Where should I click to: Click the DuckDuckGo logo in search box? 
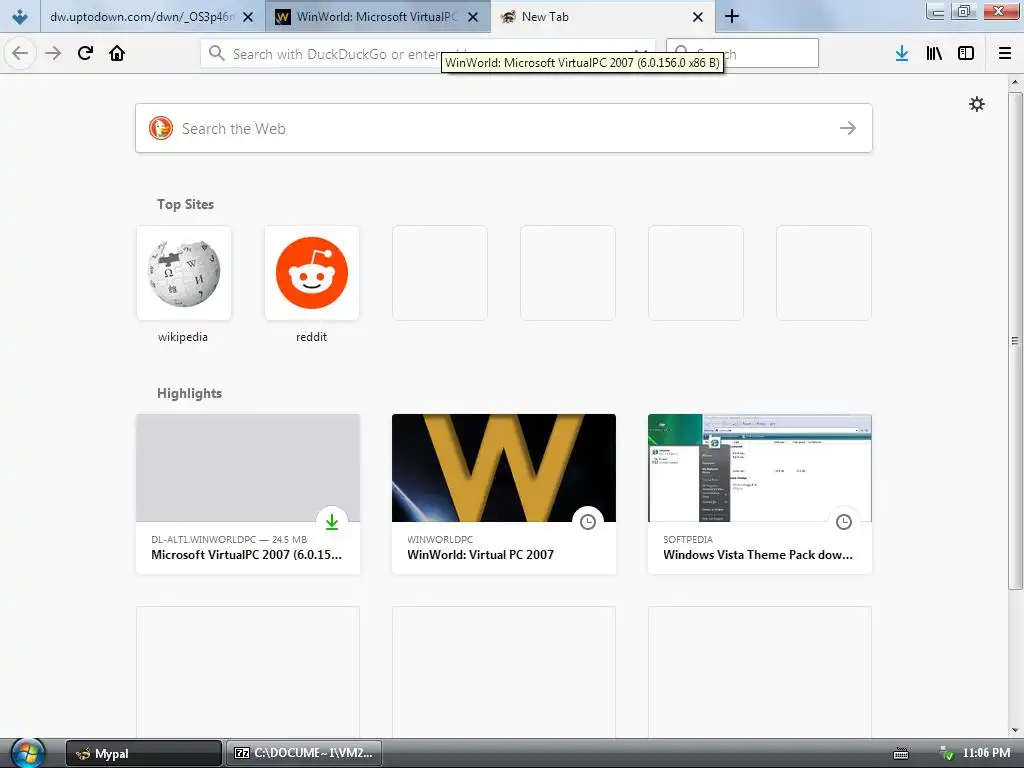[x=161, y=128]
